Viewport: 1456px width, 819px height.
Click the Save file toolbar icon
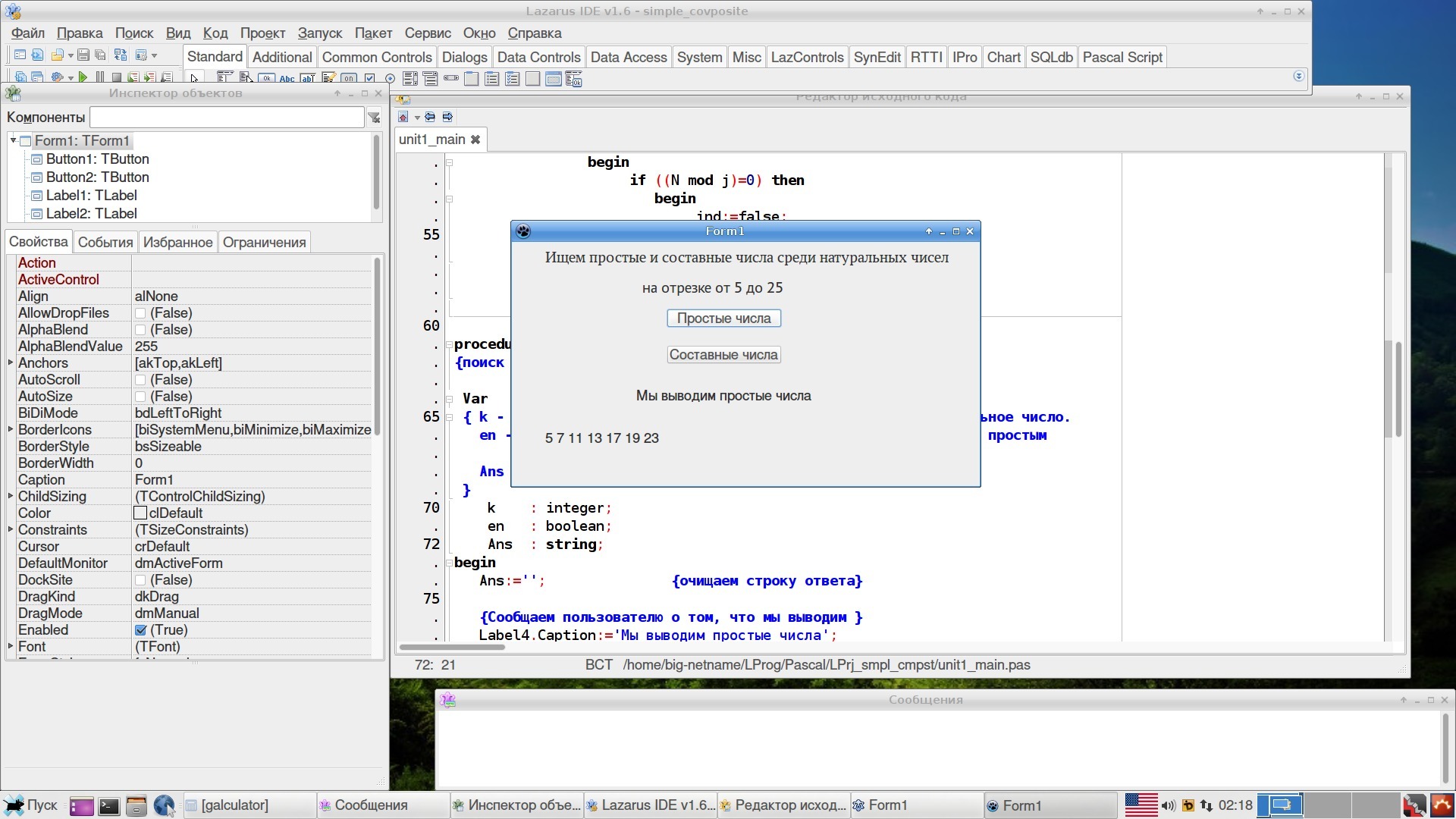[83, 55]
